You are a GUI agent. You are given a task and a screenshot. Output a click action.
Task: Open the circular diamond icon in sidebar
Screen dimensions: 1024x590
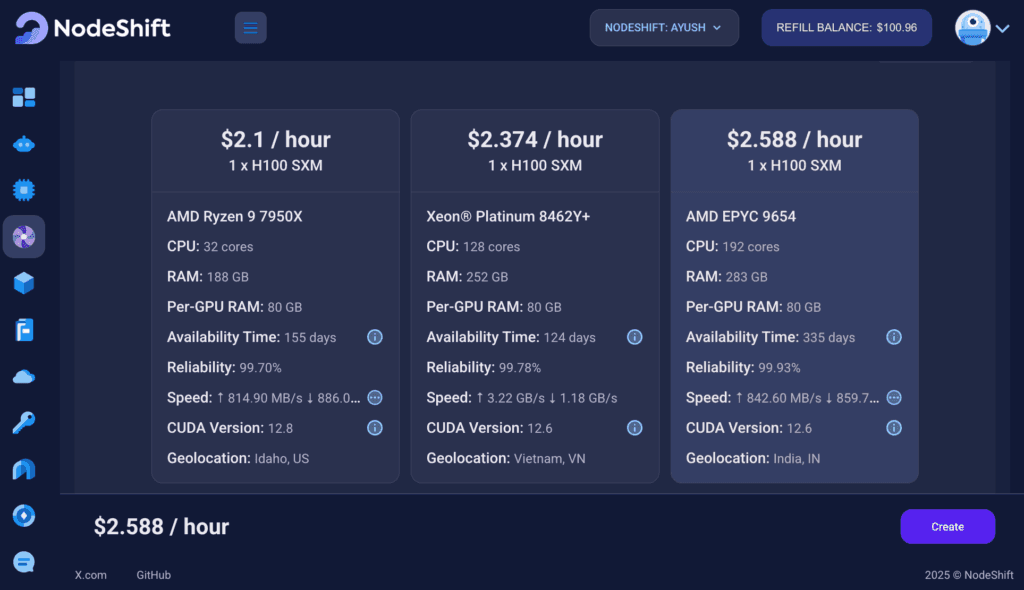(24, 516)
